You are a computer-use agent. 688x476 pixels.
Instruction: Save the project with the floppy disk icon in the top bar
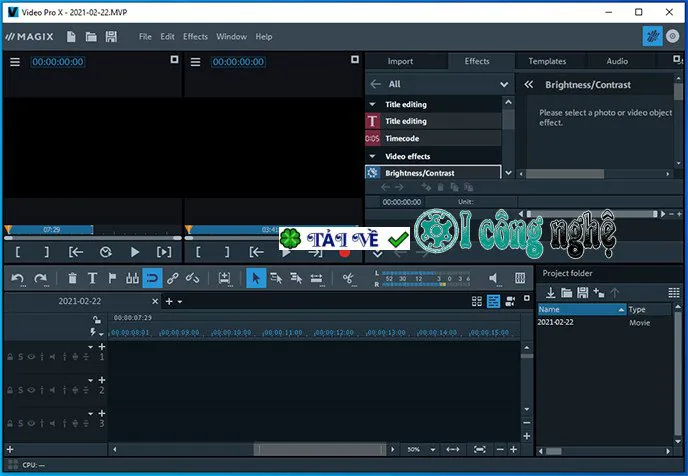[111, 37]
